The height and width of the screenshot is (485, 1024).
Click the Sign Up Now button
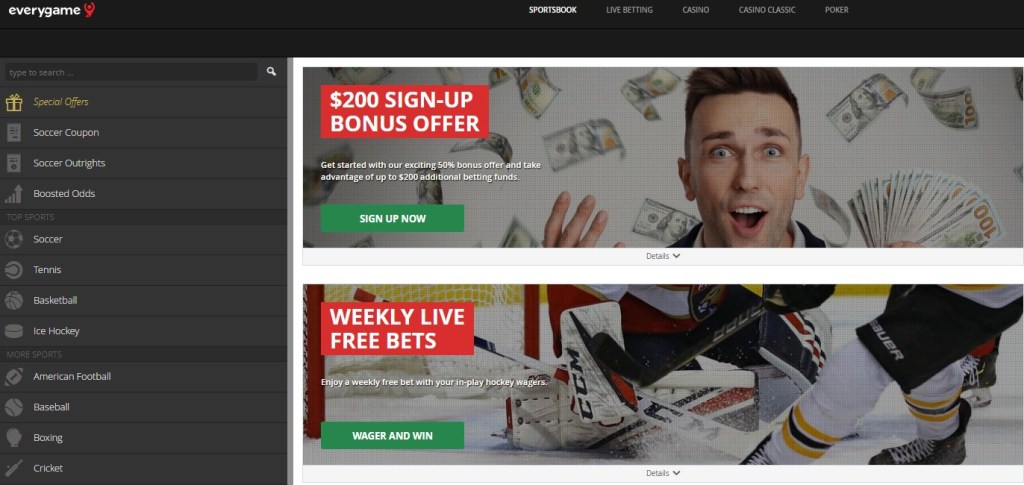click(392, 219)
